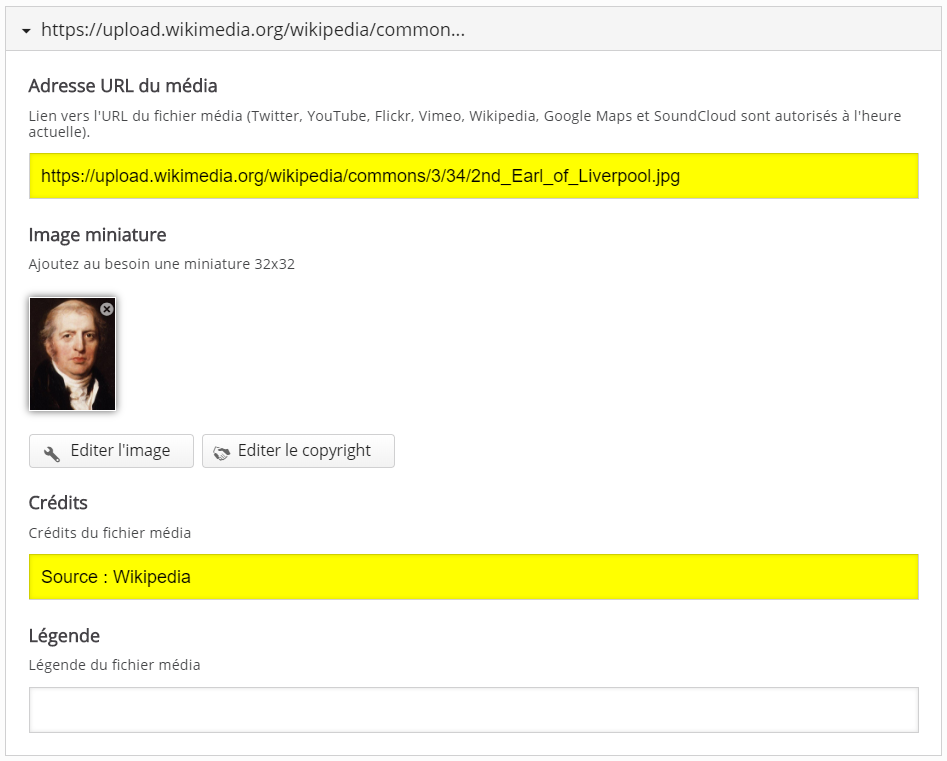Collapse the upload.wikimedia.org media section arrow

click(x=27, y=31)
